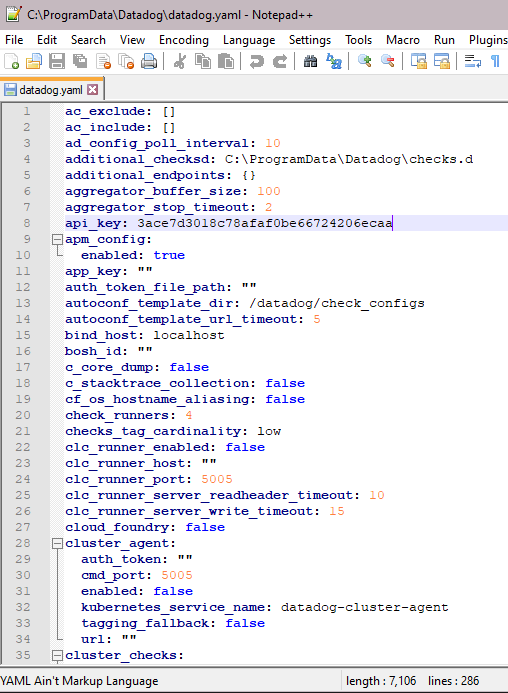Click line number 20 in the margin
Image resolution: width=508 pixels, height=693 pixels.
coord(23,415)
